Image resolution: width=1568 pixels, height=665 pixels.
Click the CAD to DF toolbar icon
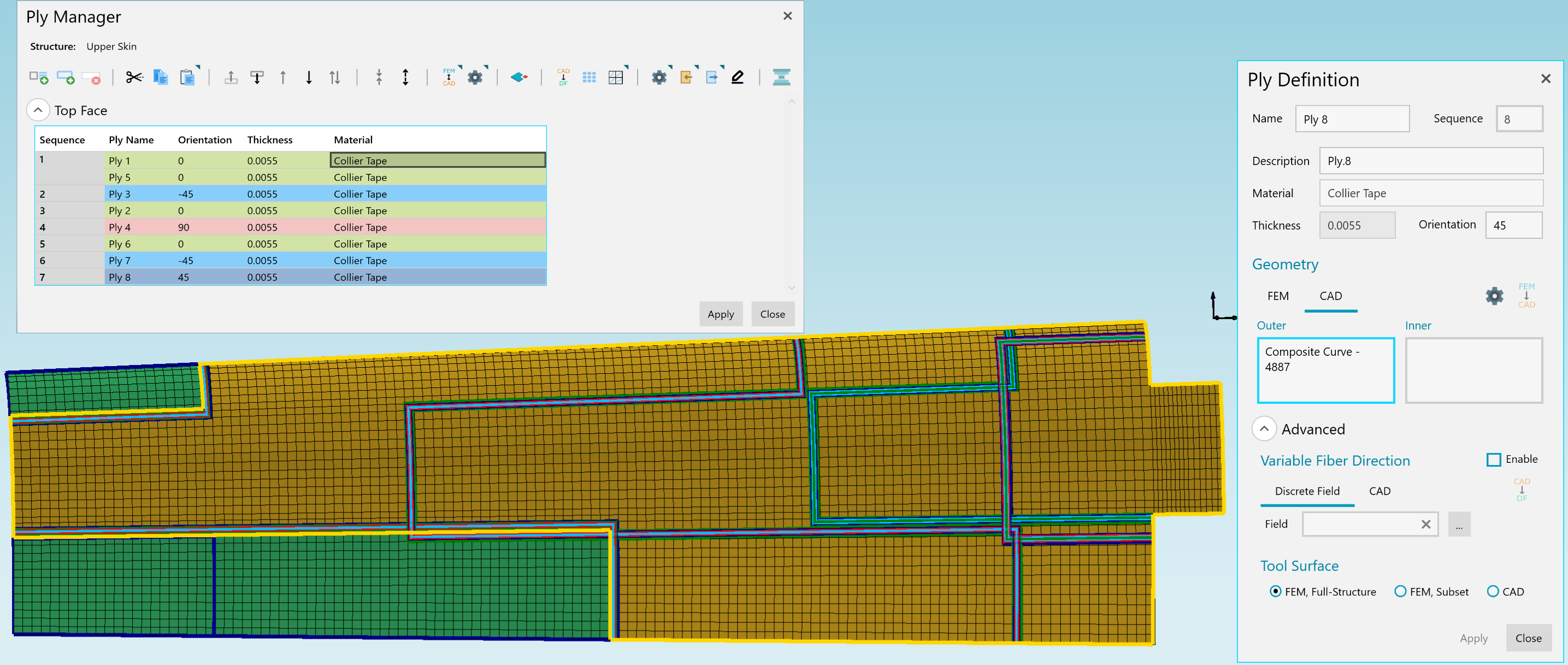(563, 76)
